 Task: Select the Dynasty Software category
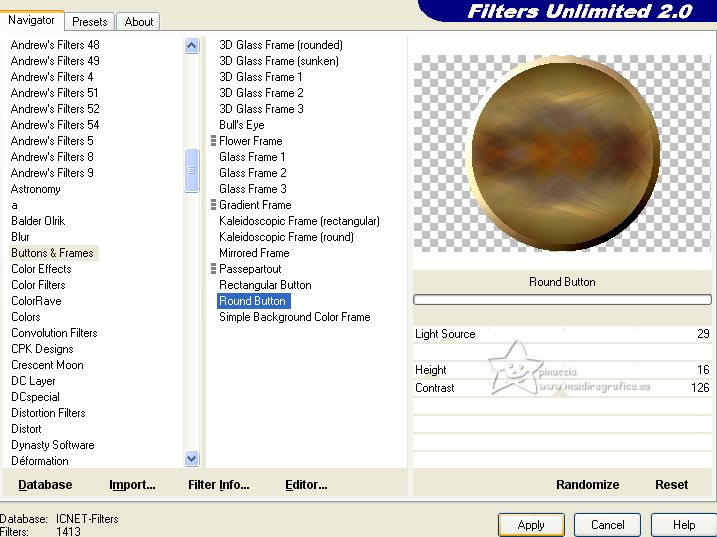coord(53,445)
